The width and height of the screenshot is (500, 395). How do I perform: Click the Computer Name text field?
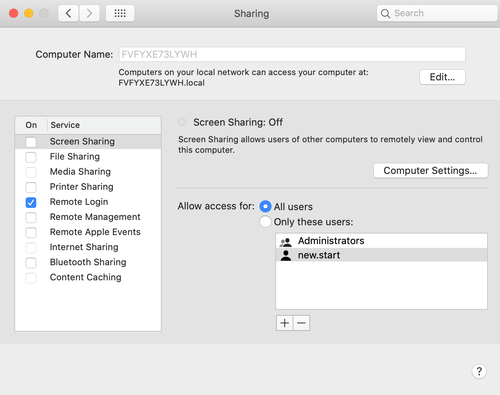292,54
